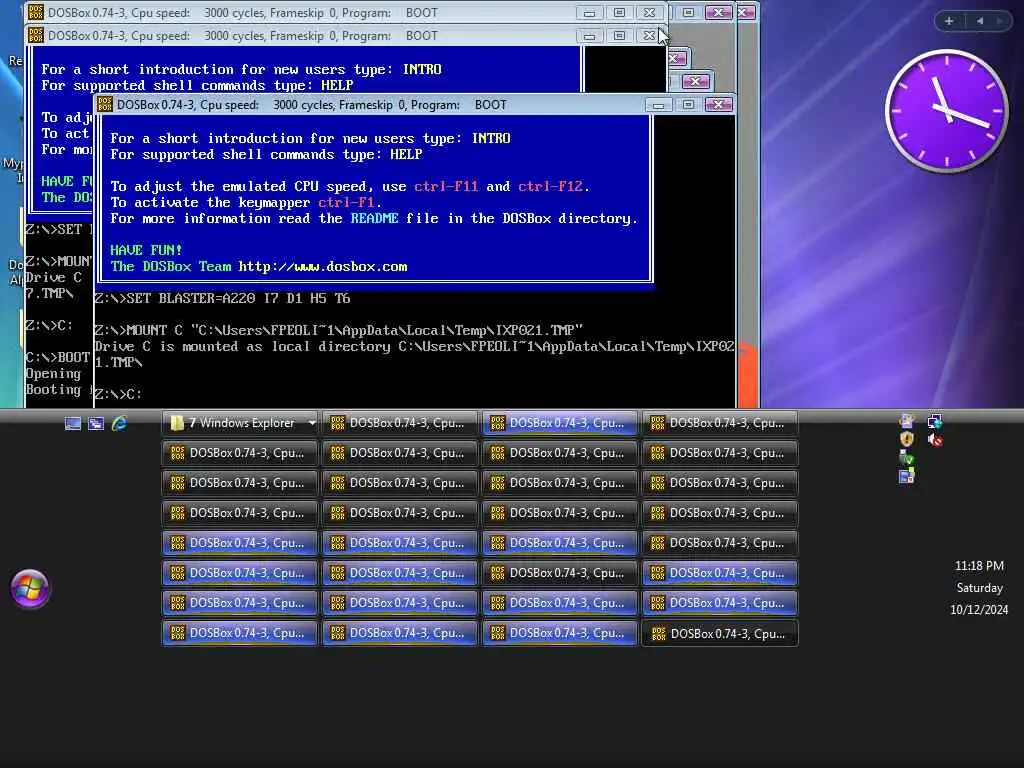The width and height of the screenshot is (1024, 768).
Task: Click the bottom notification tray icon
Action: 906,477
